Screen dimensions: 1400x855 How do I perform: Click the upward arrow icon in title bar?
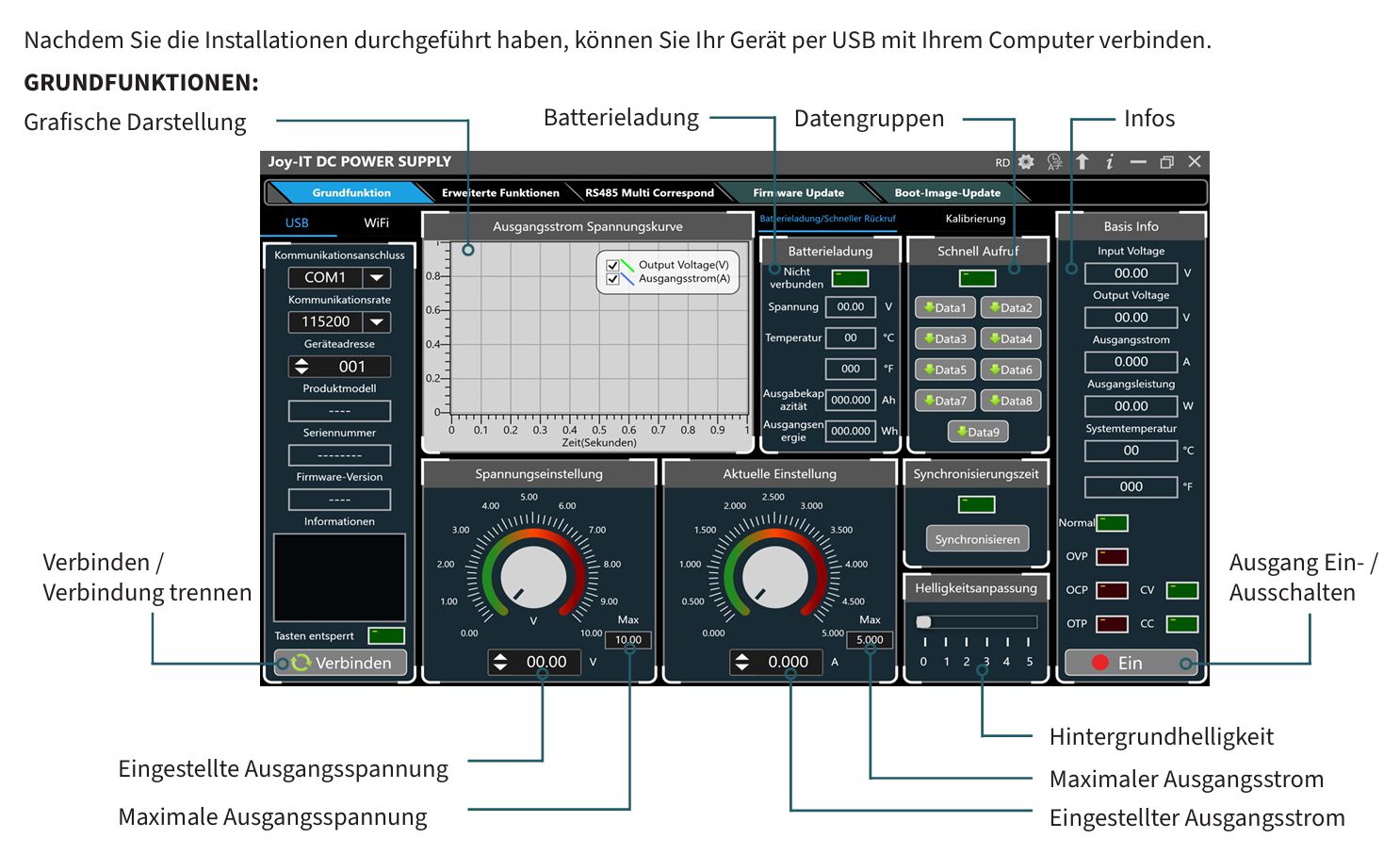tap(1083, 162)
